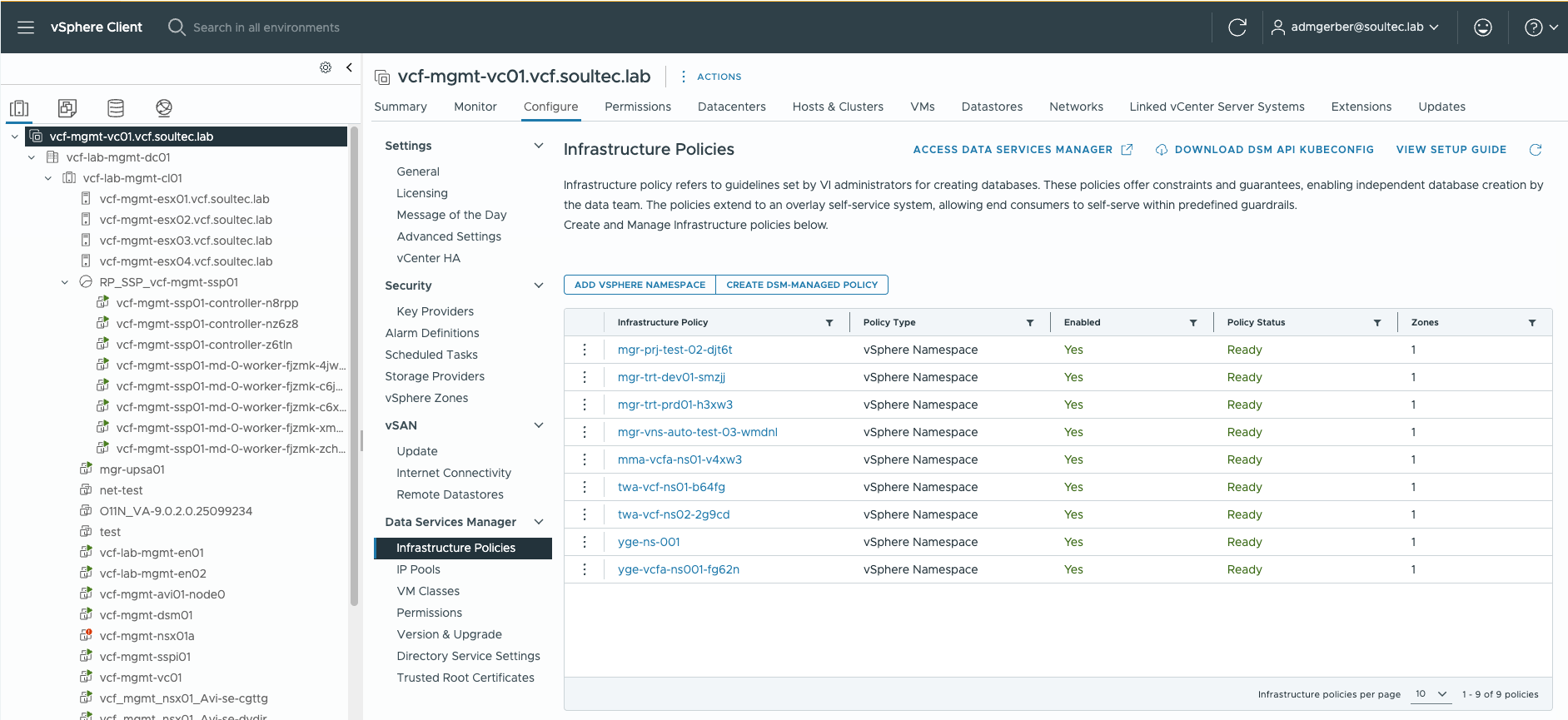The image size is (1568, 720).
Task: Switch to Hosts and Clusters inventory view
Action: pyautogui.click(x=19, y=108)
